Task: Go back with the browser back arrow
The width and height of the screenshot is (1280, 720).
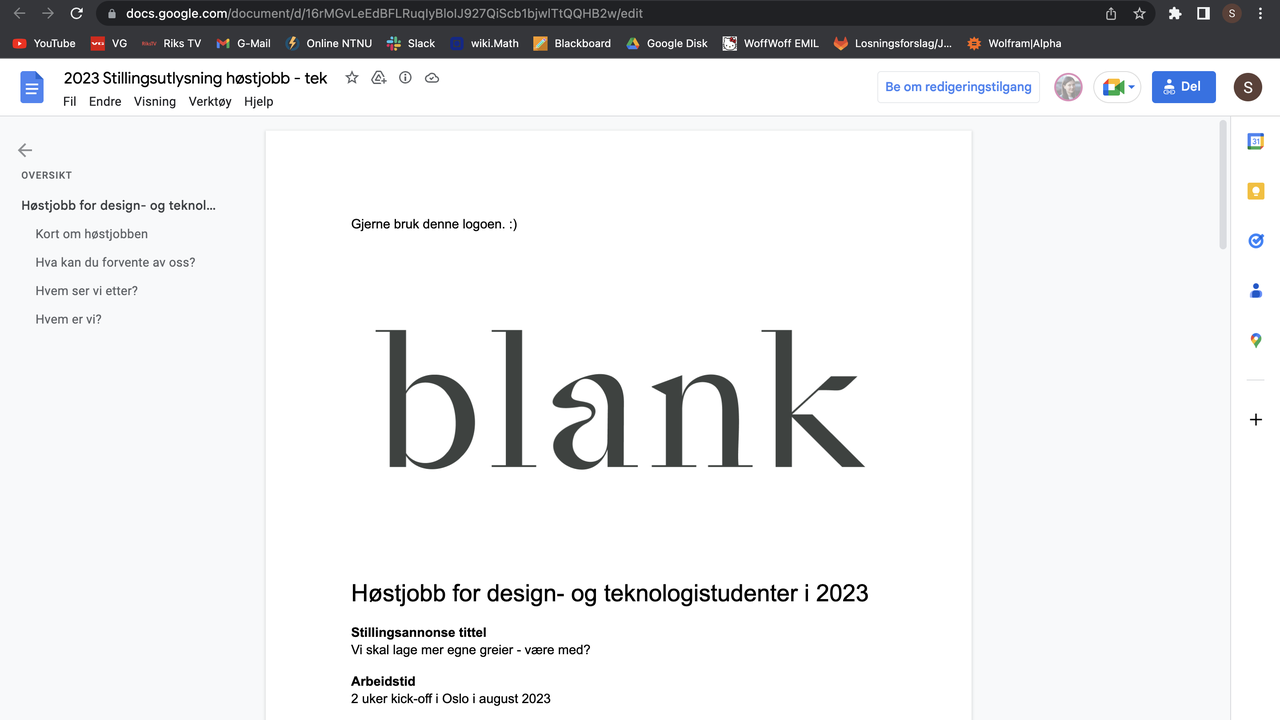Action: point(19,14)
